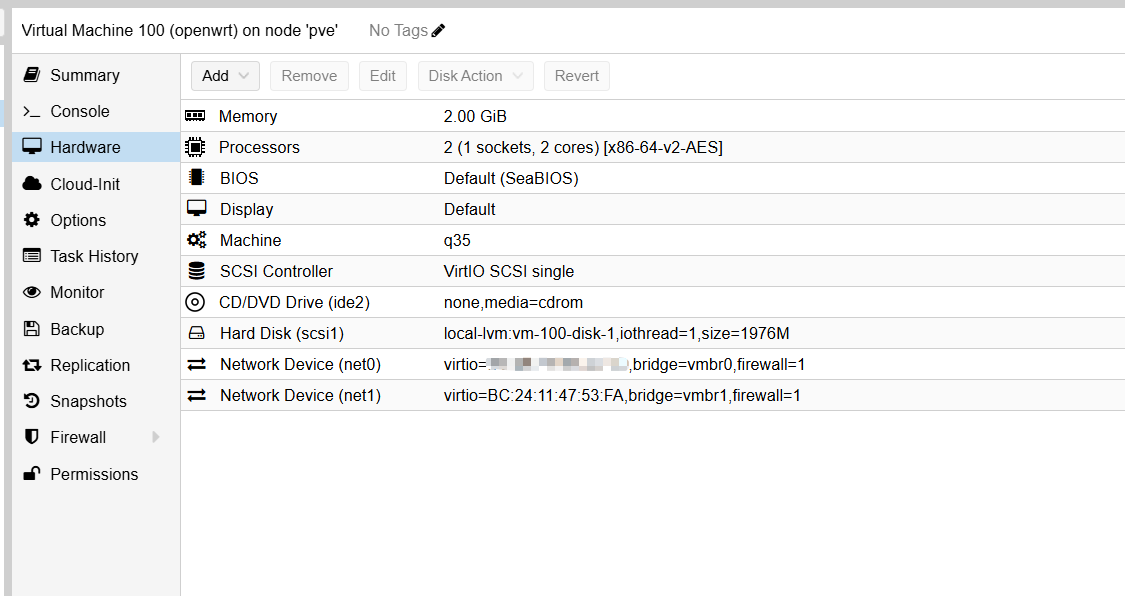This screenshot has width=1125, height=596.
Task: Click the pencil icon to edit tags
Action: tap(438, 31)
